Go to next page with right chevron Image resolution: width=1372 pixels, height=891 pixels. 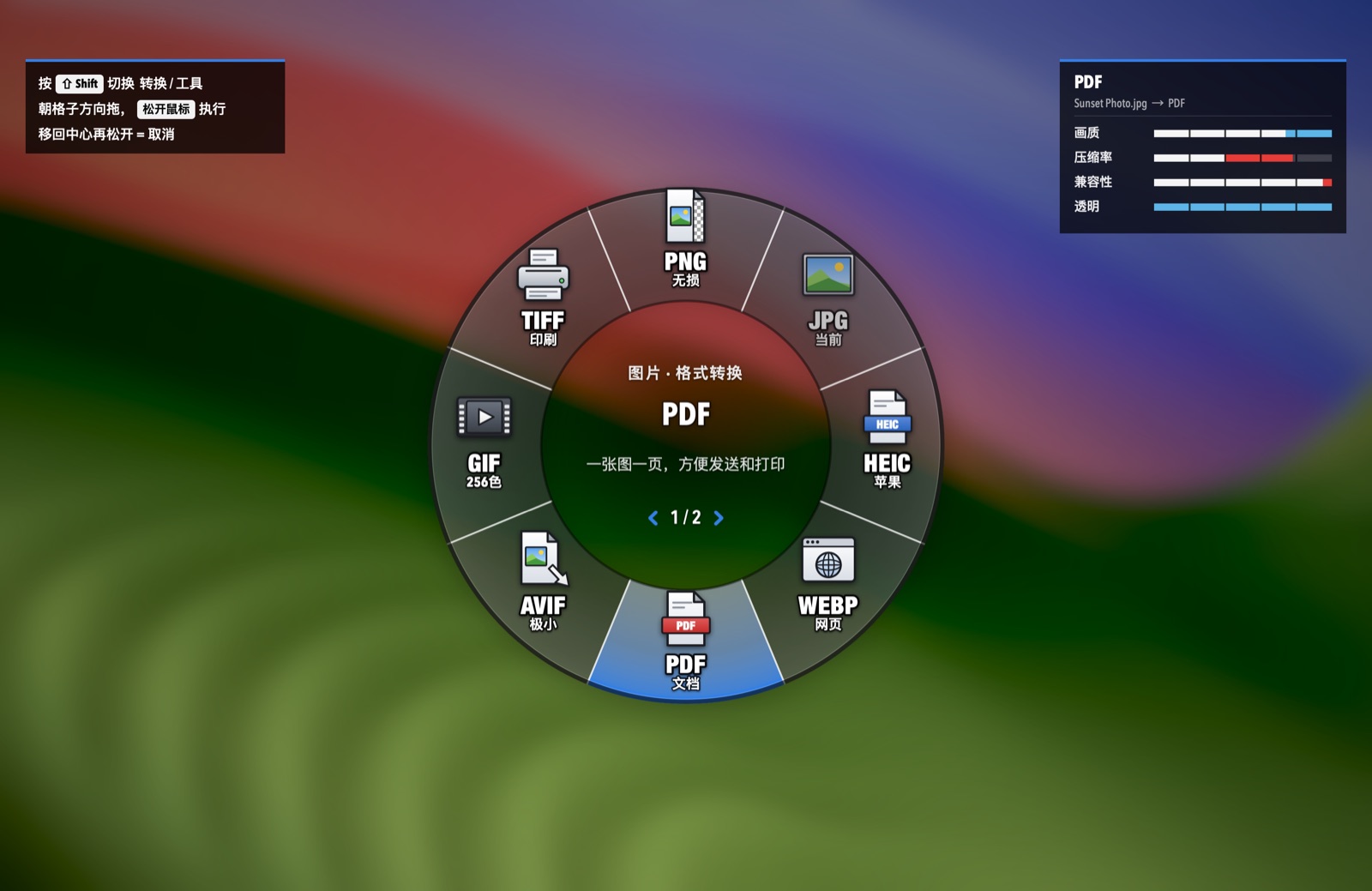coord(719,518)
